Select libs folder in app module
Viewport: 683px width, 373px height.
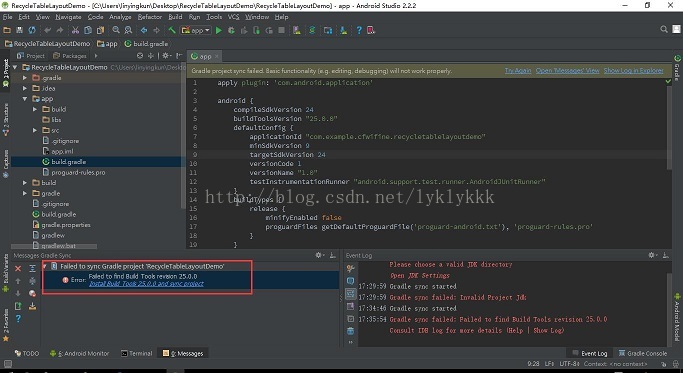click(x=56, y=120)
